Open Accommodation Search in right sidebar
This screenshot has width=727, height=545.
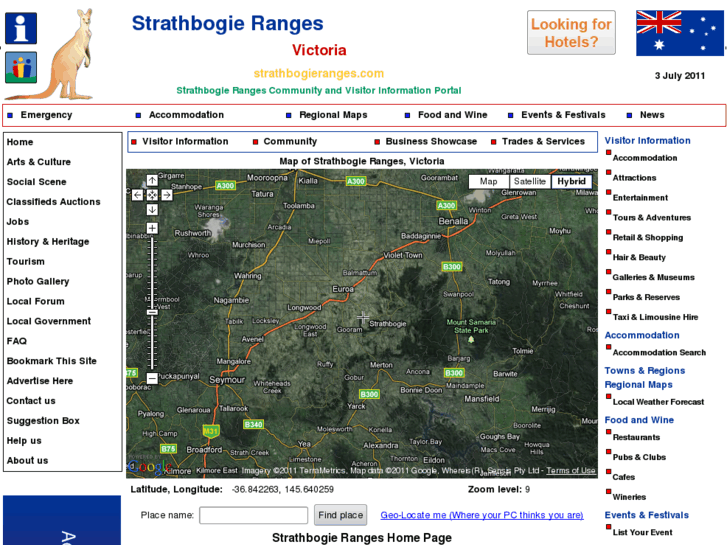[659, 353]
